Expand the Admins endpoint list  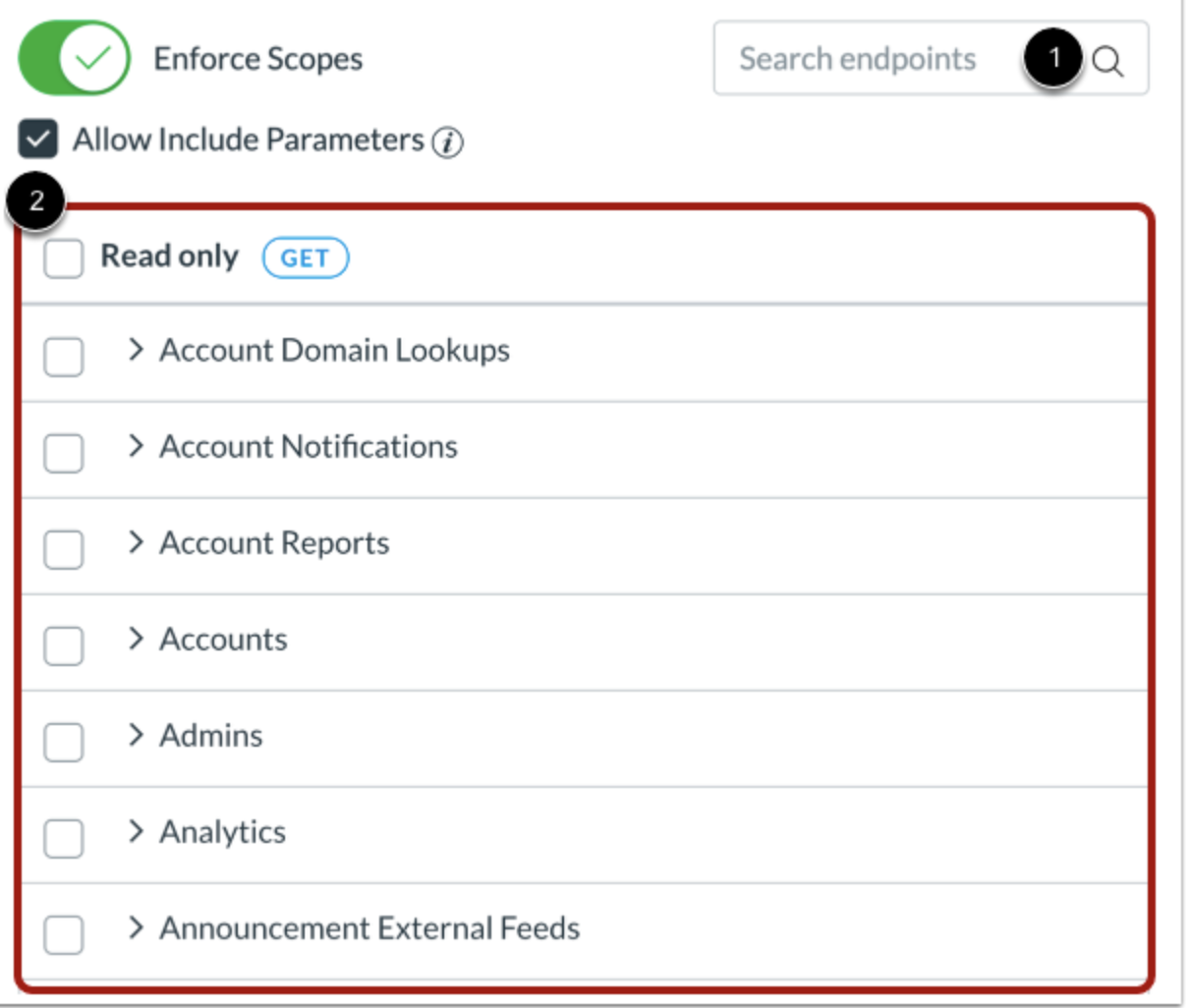[135, 735]
